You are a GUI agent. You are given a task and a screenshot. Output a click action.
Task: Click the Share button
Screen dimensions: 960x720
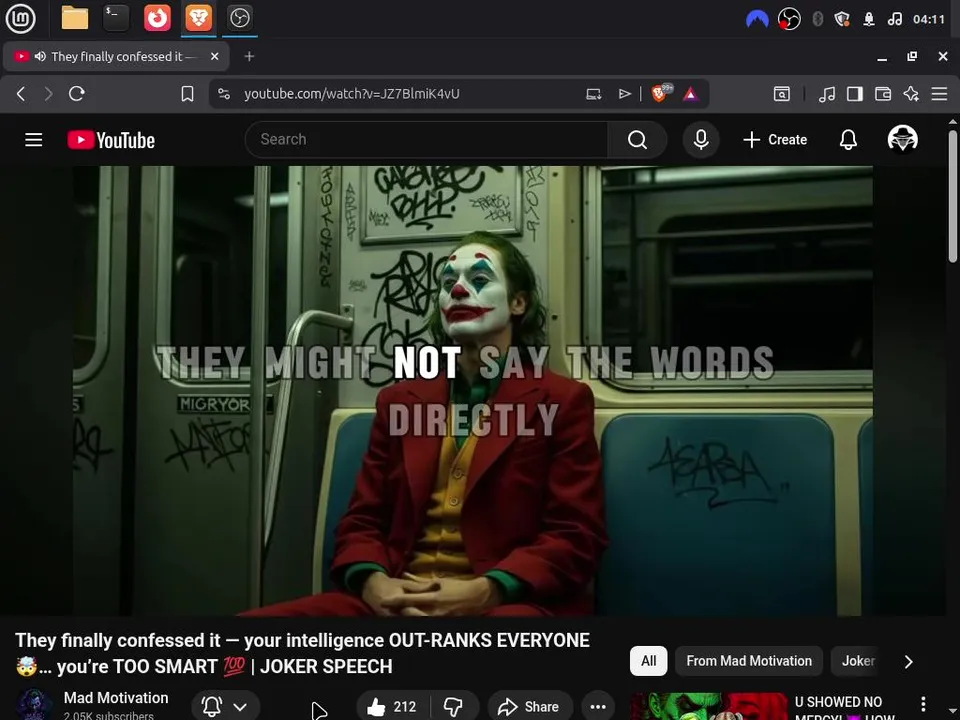530,707
